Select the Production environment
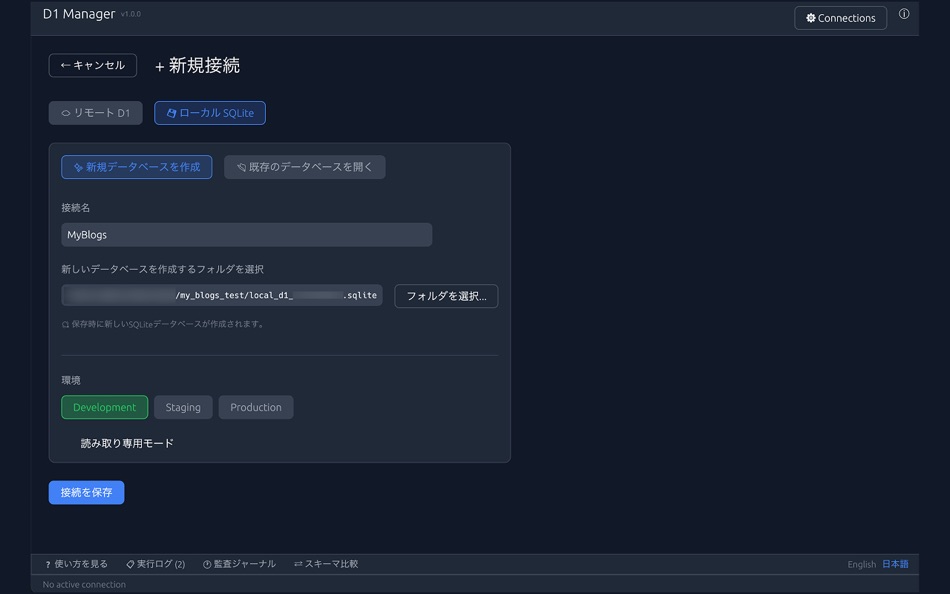This screenshot has height=594, width=950. coord(255,407)
